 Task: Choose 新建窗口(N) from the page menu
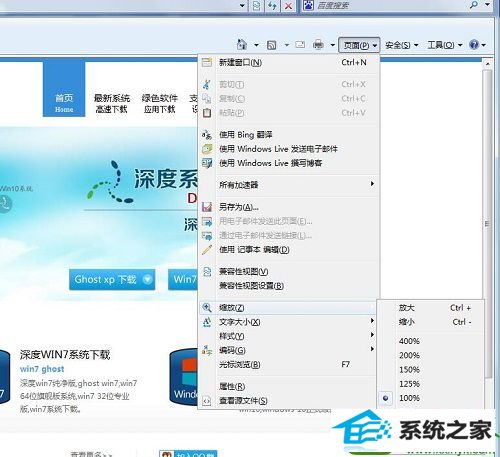click(289, 62)
